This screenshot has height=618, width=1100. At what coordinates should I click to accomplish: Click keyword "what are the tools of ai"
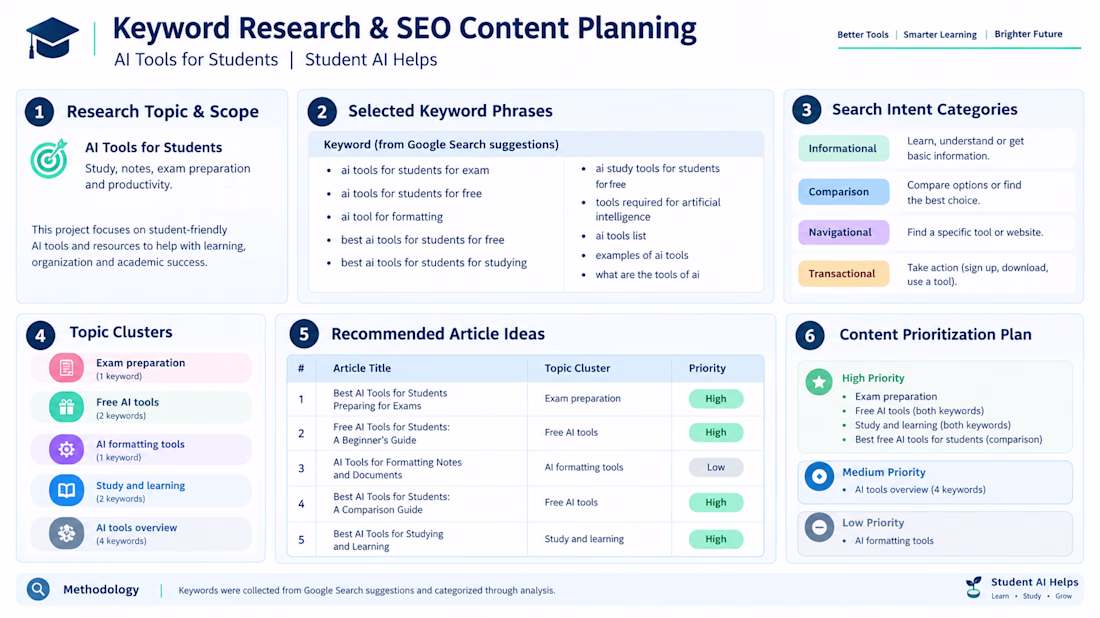point(648,275)
